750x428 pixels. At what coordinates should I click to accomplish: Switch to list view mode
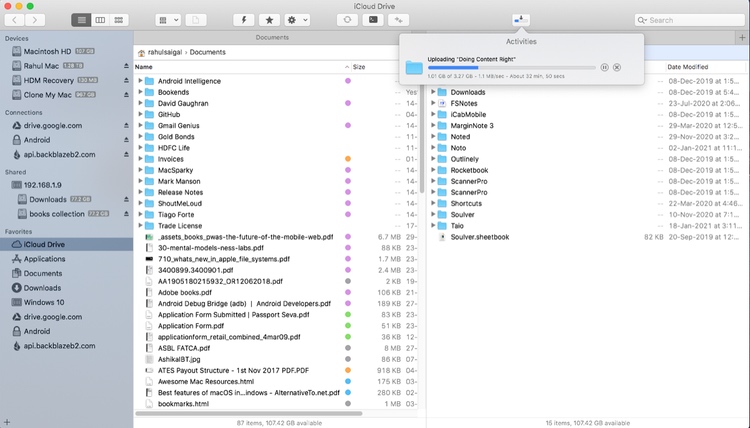point(81,19)
